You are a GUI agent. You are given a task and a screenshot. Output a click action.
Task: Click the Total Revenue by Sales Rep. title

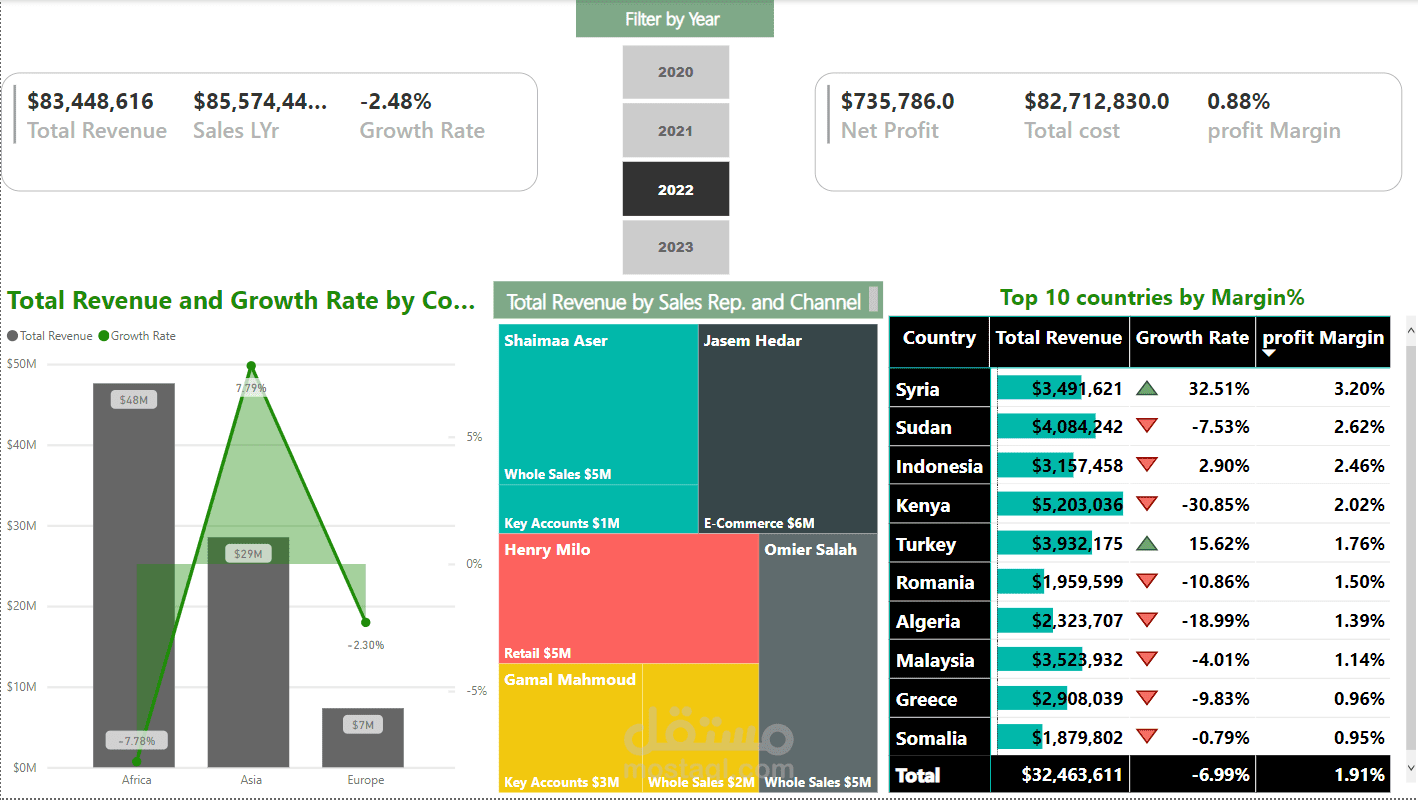pos(683,302)
